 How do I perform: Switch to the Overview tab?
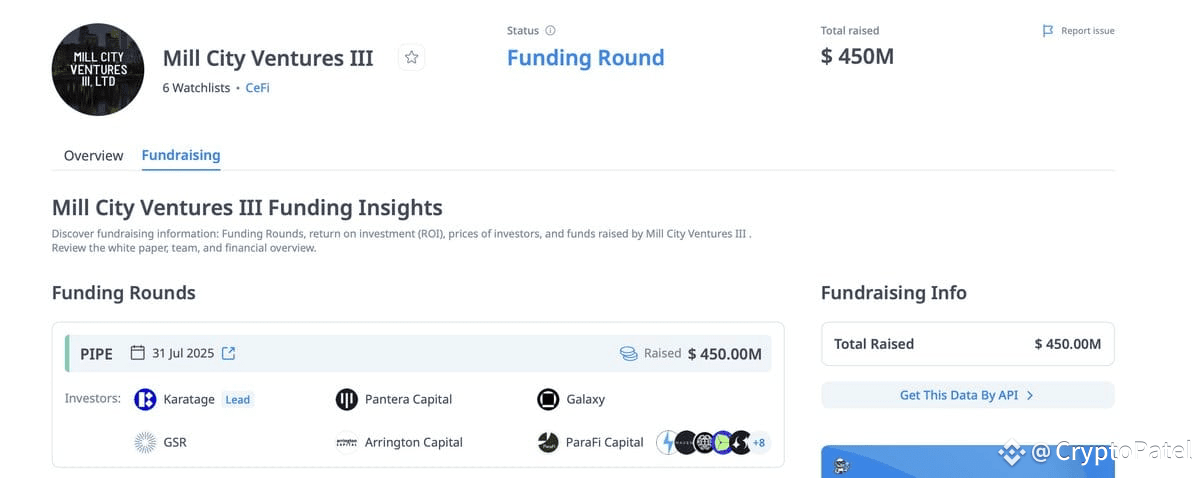click(x=93, y=156)
